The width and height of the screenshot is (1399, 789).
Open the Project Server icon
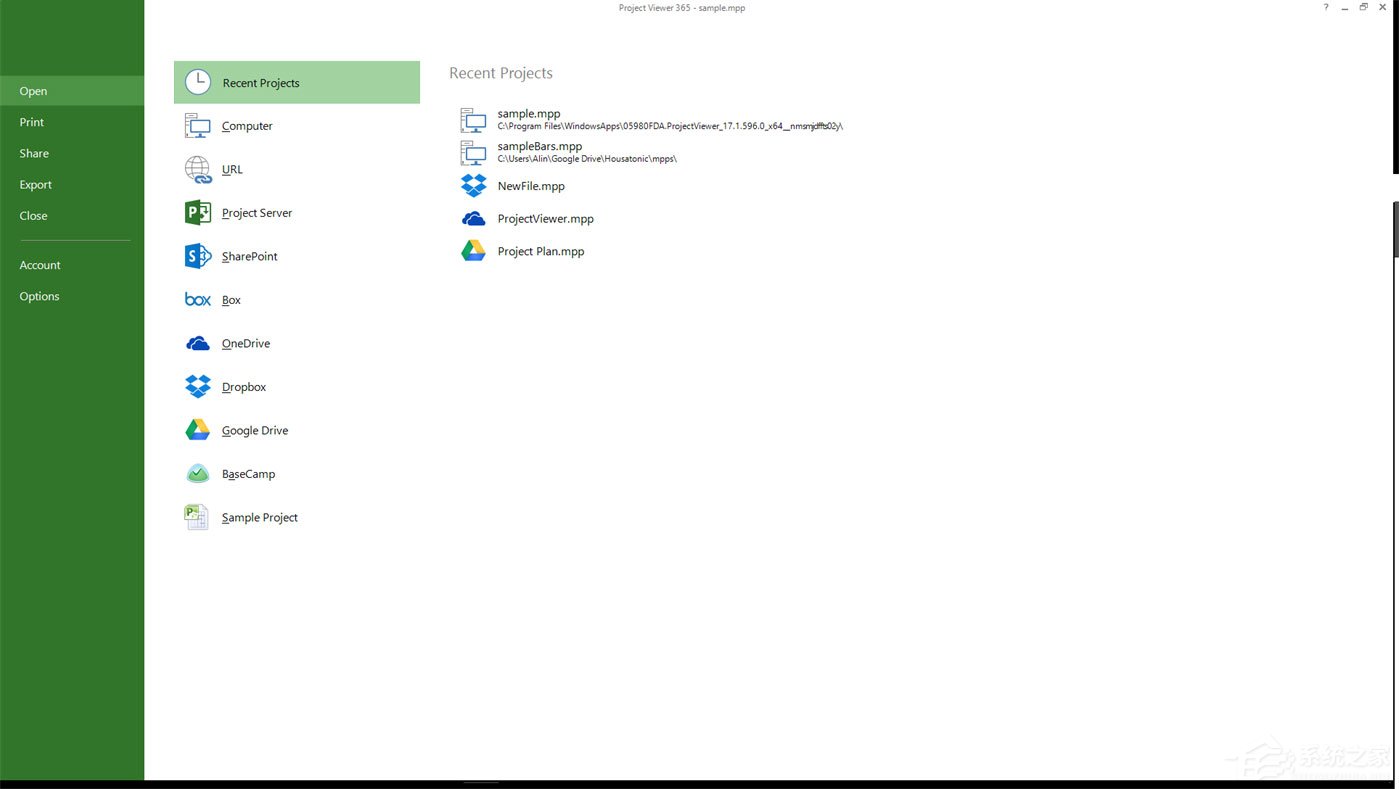(x=197, y=212)
